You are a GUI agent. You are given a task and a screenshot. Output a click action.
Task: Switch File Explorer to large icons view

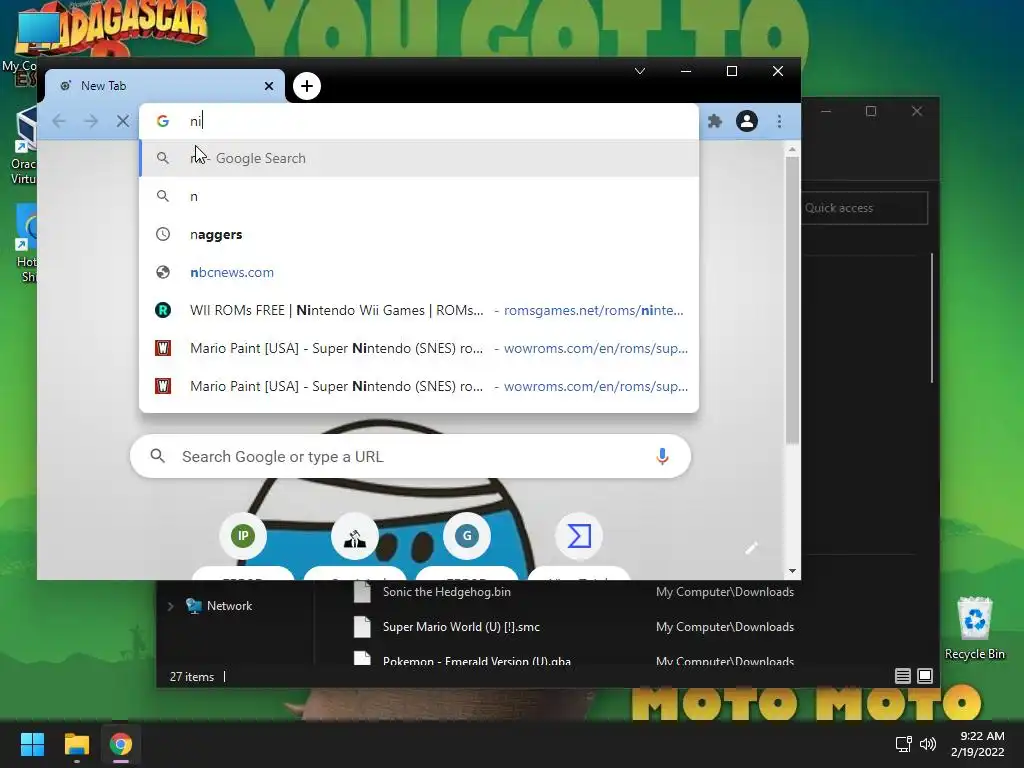tap(925, 676)
